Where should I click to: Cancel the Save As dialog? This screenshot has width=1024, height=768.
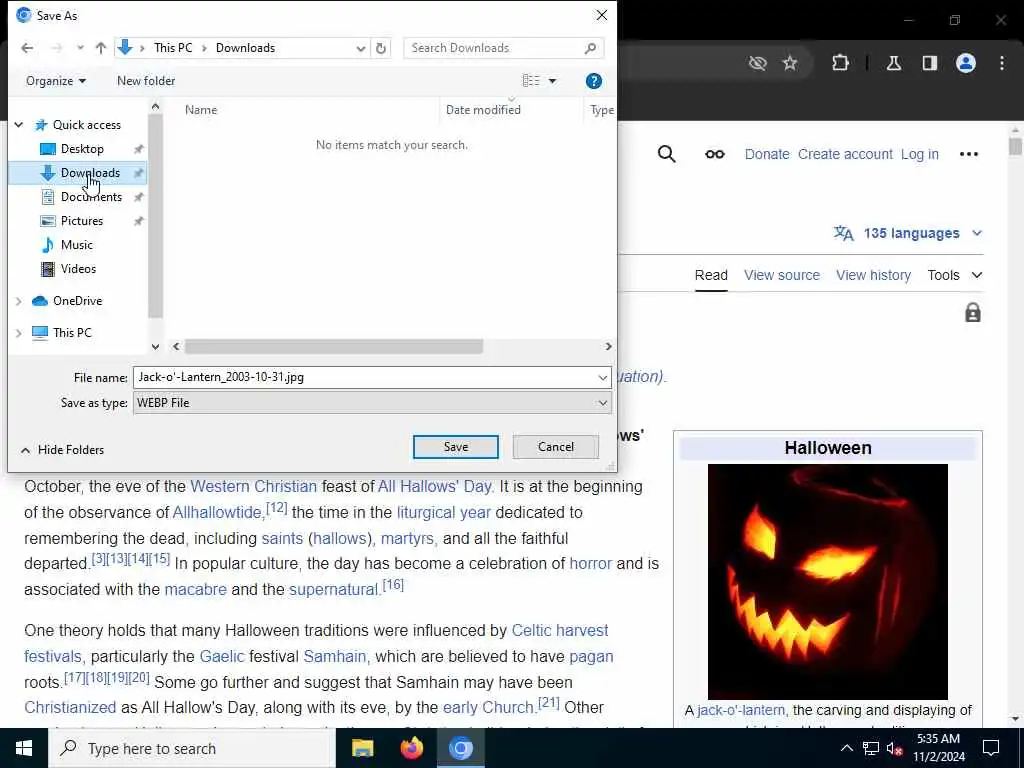[x=556, y=447]
